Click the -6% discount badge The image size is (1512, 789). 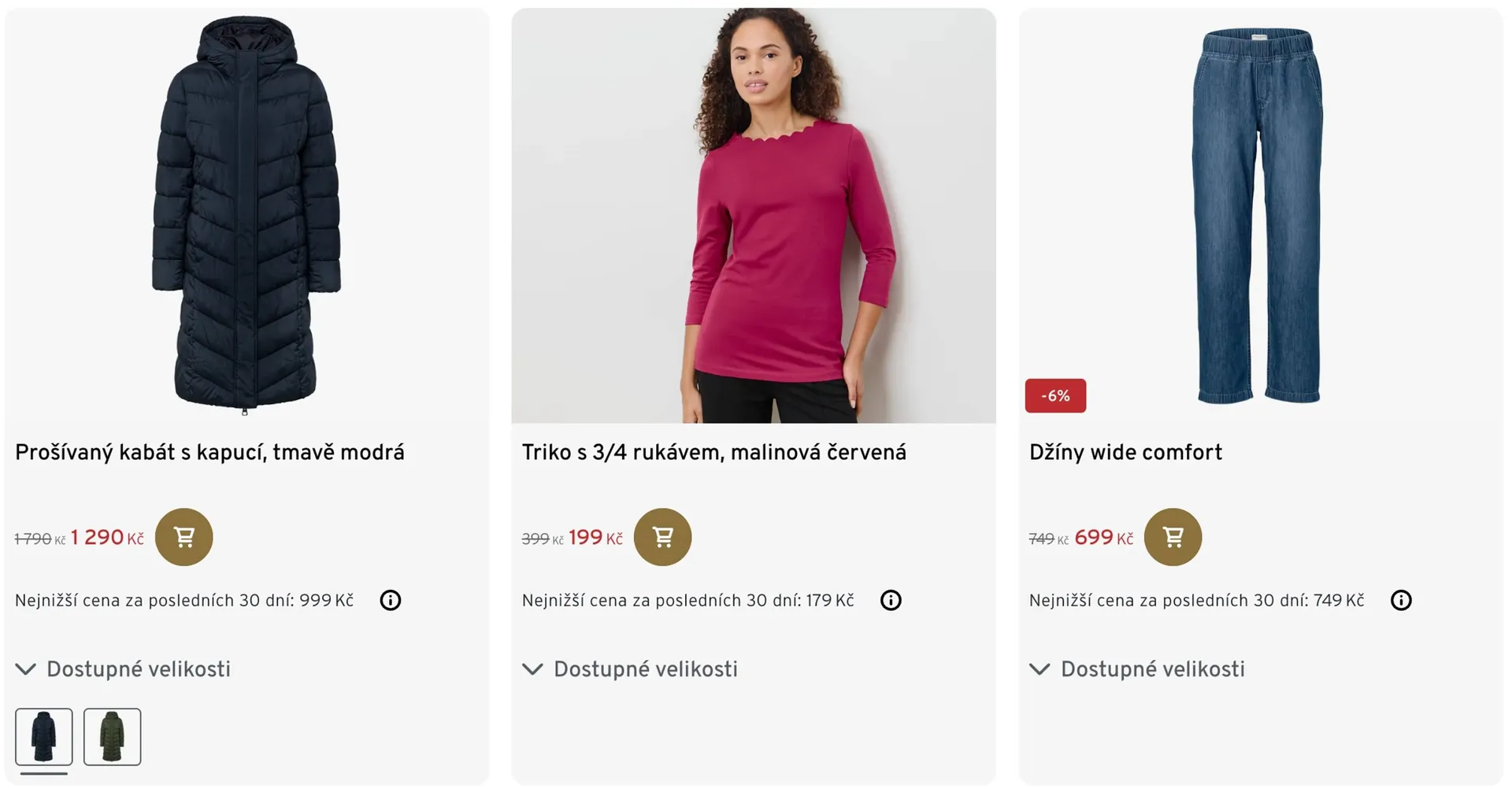tap(1055, 396)
